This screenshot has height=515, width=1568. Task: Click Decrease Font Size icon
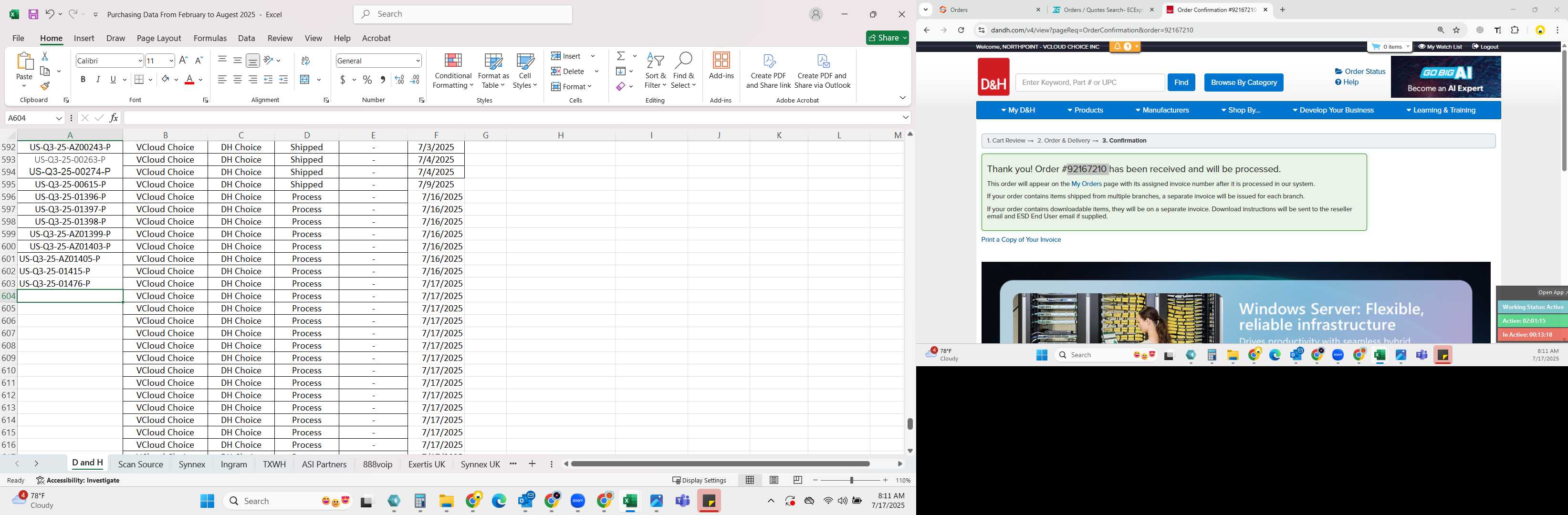coord(199,60)
